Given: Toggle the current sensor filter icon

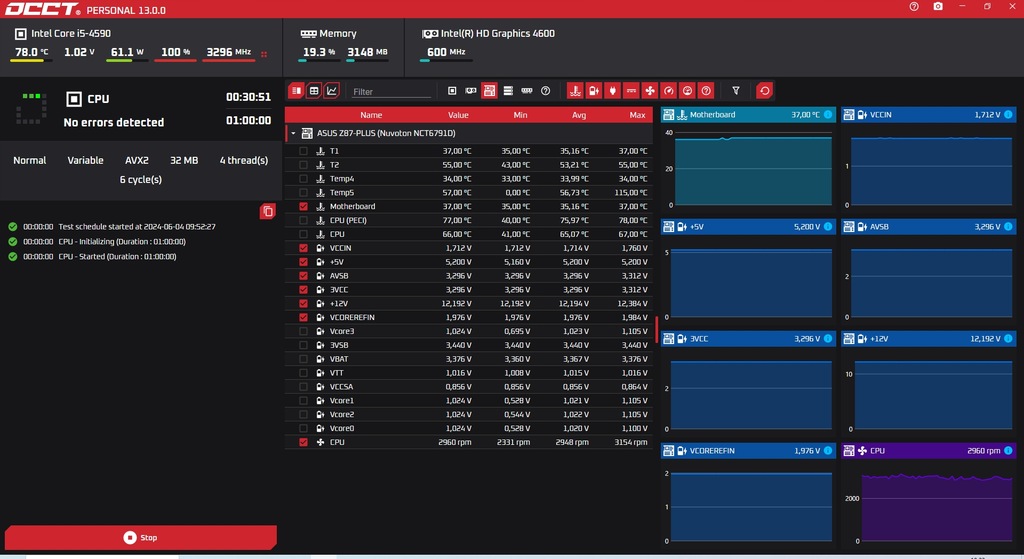Looking at the screenshot, I should [631, 91].
